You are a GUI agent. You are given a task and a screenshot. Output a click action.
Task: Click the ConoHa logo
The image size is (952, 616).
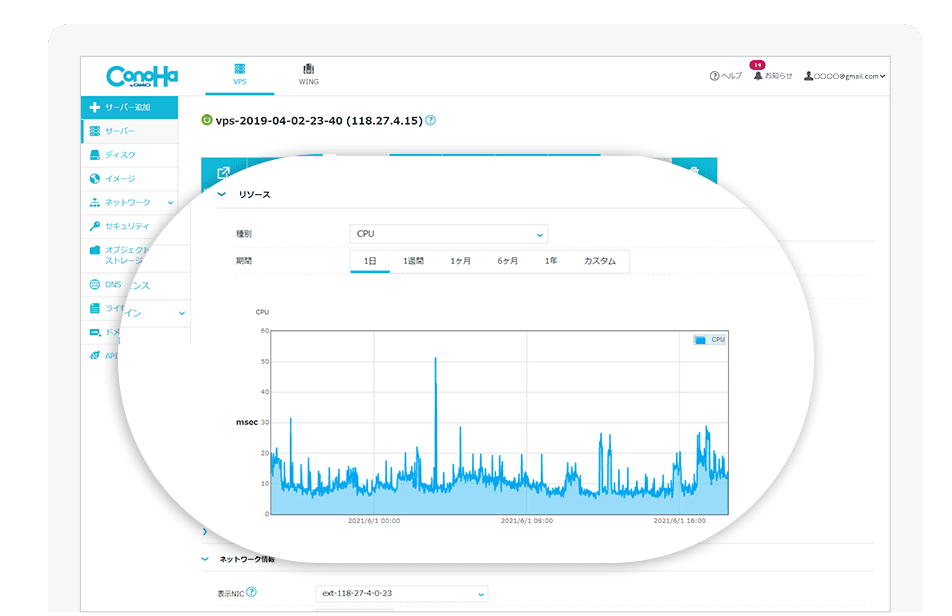[142, 76]
